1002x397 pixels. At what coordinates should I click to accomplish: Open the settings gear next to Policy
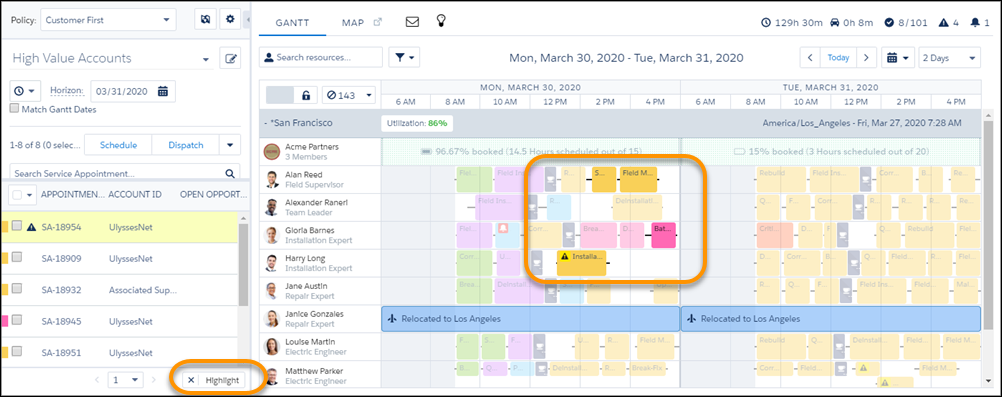(231, 20)
